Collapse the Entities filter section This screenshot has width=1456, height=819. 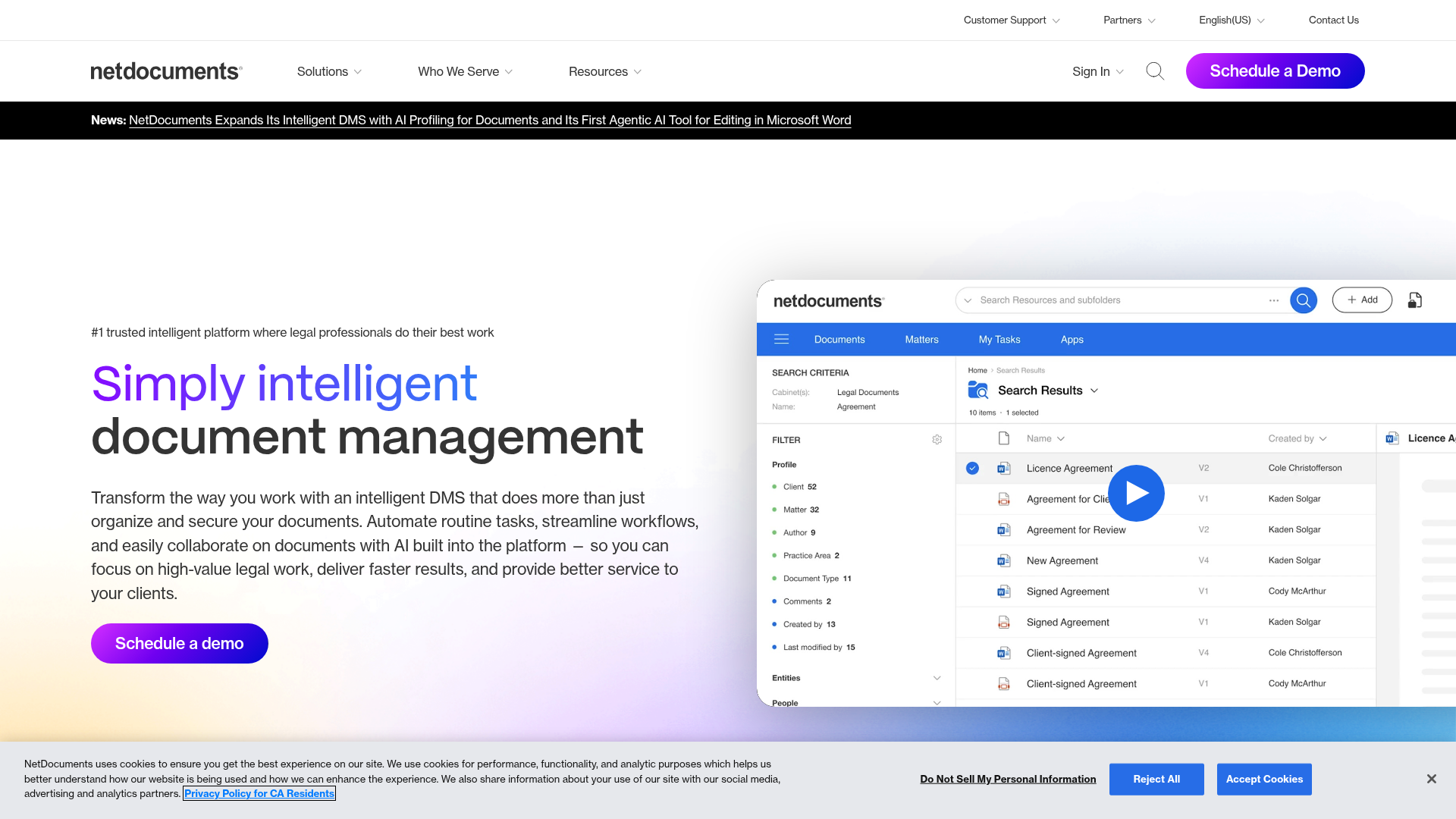tap(937, 677)
